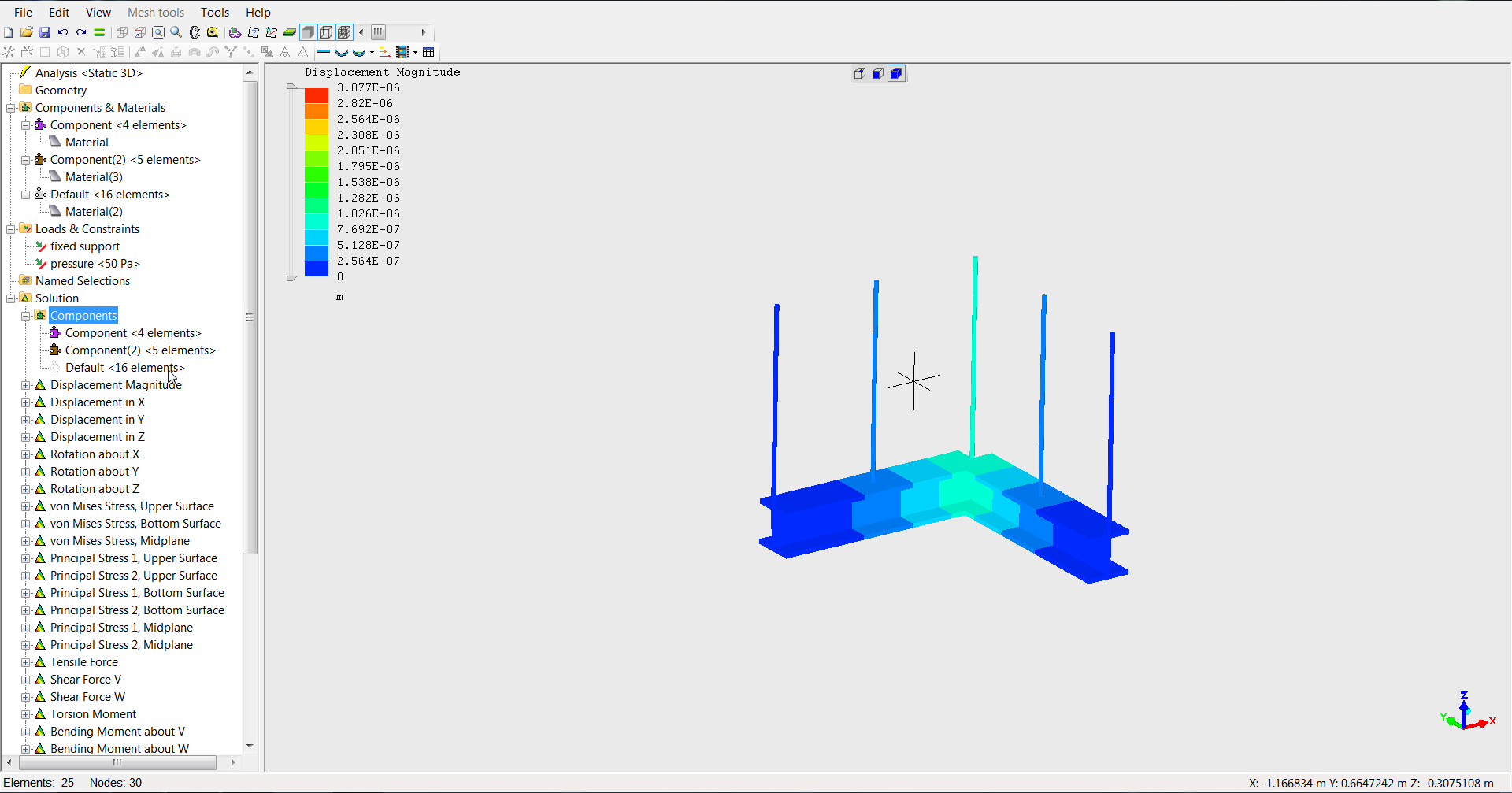Image resolution: width=1512 pixels, height=793 pixels.
Task: Redo the last undone action
Action: [81, 32]
